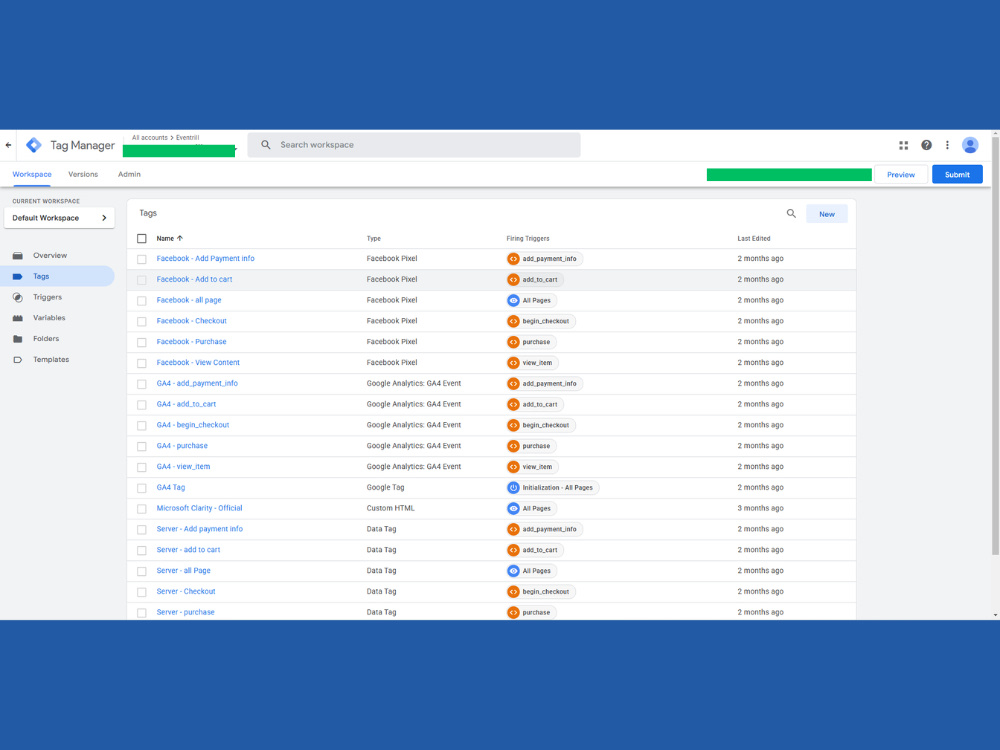The image size is (1000, 750).
Task: Click the back arrow icon
Action: (x=8, y=145)
